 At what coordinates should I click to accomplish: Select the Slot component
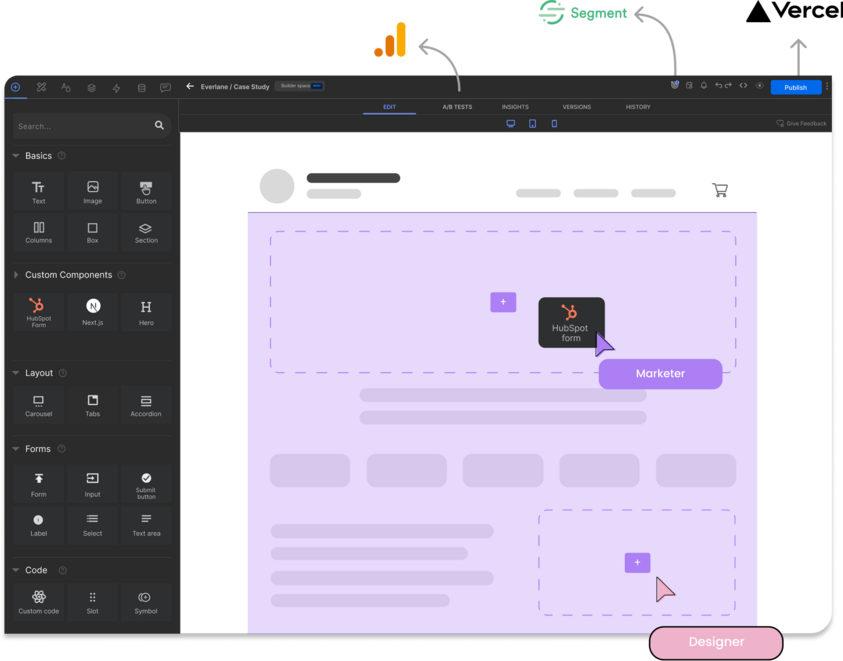[x=92, y=602]
